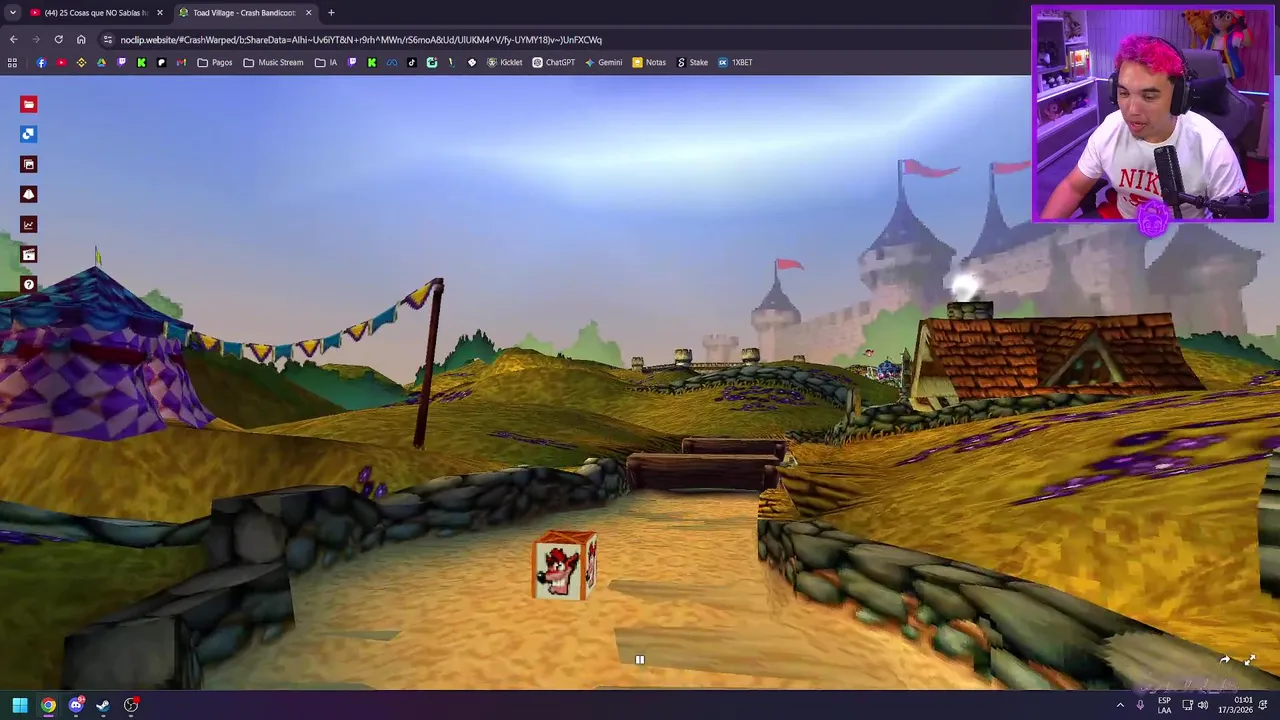
Task: Open the Textures panel icon
Action: (x=28, y=164)
